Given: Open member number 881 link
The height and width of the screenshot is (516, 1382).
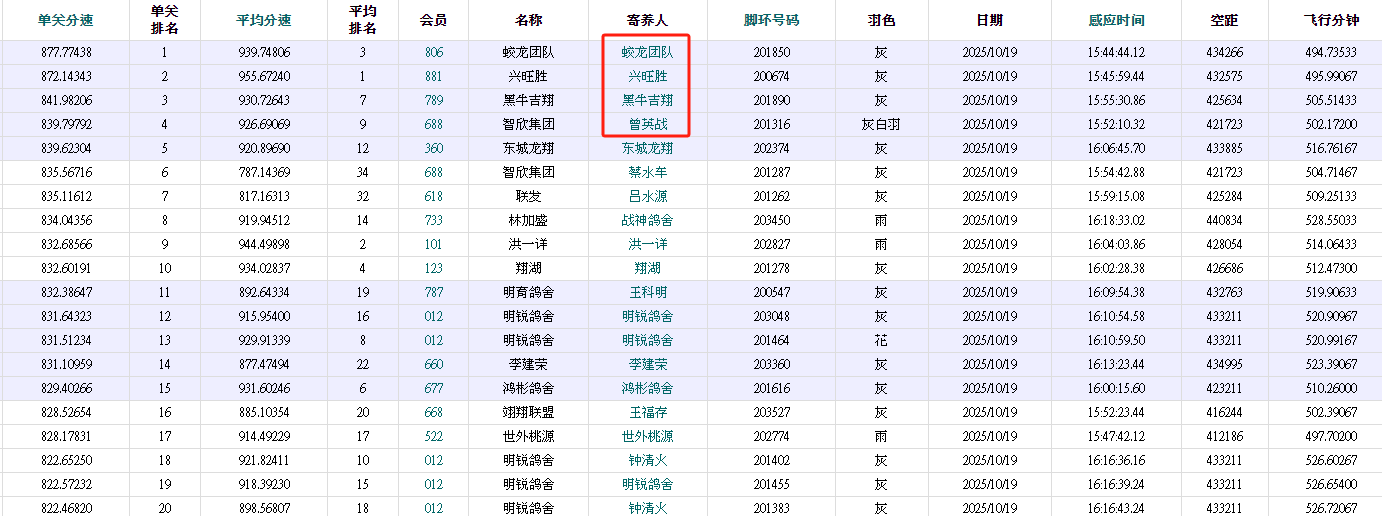Looking at the screenshot, I should (x=433, y=76).
